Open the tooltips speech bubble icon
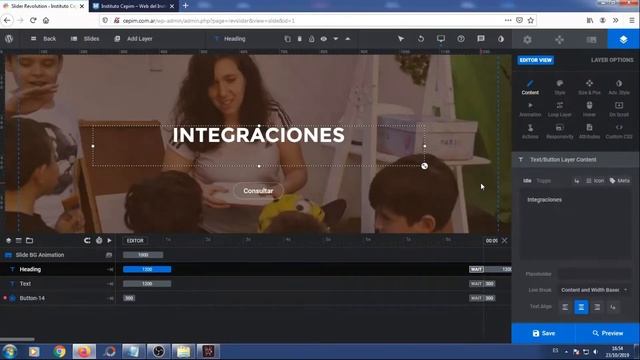 (481, 39)
